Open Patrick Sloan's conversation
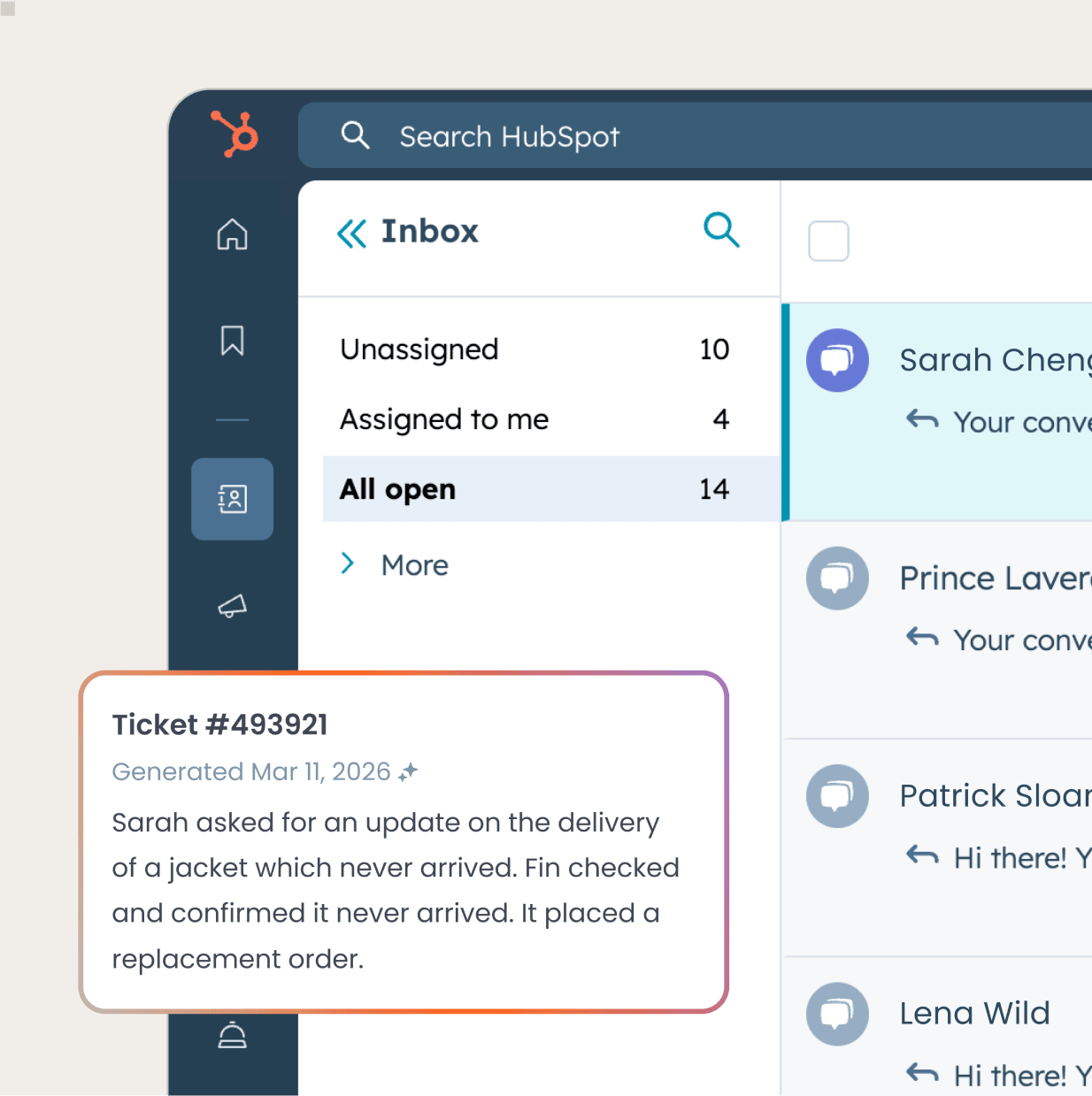Viewport: 1092px width, 1096px height. click(937, 848)
